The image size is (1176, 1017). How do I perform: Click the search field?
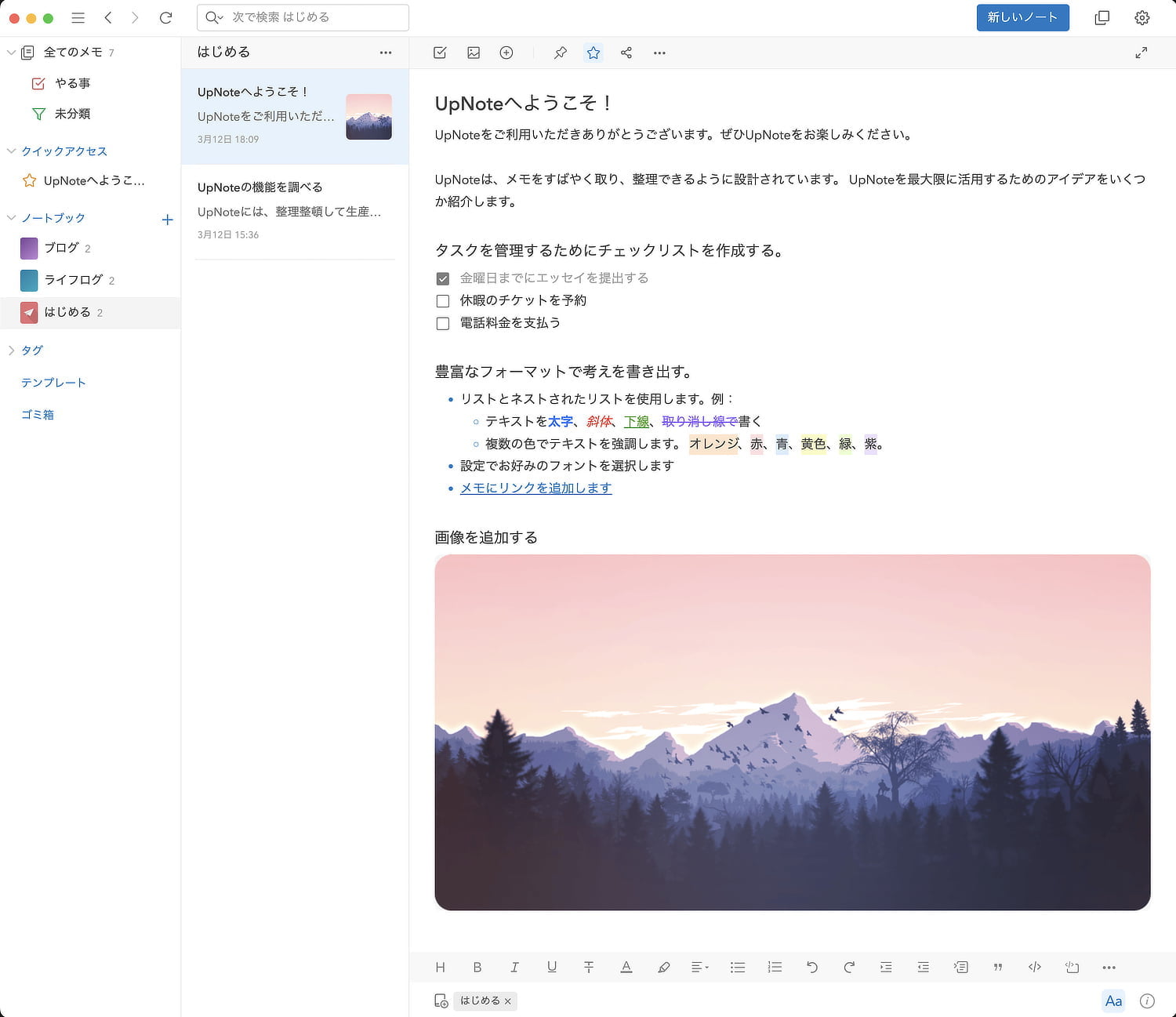tap(303, 17)
